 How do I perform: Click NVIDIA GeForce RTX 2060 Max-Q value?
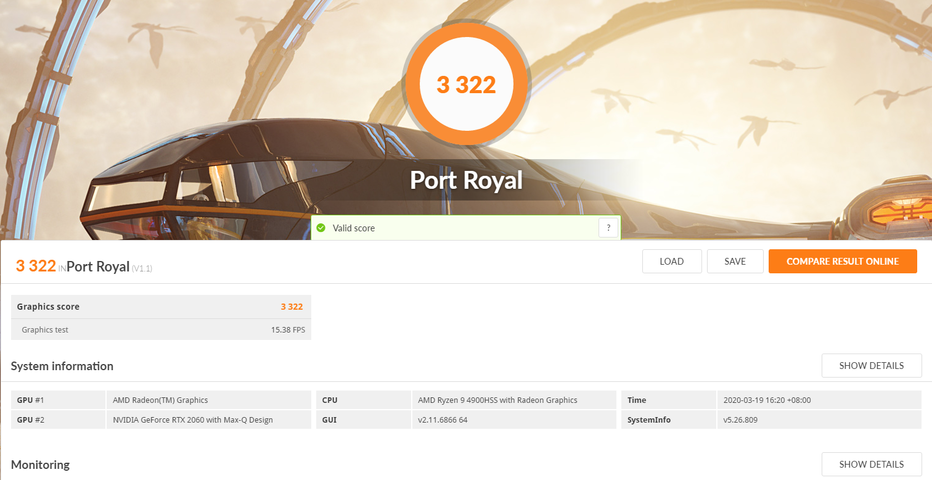tap(193, 419)
